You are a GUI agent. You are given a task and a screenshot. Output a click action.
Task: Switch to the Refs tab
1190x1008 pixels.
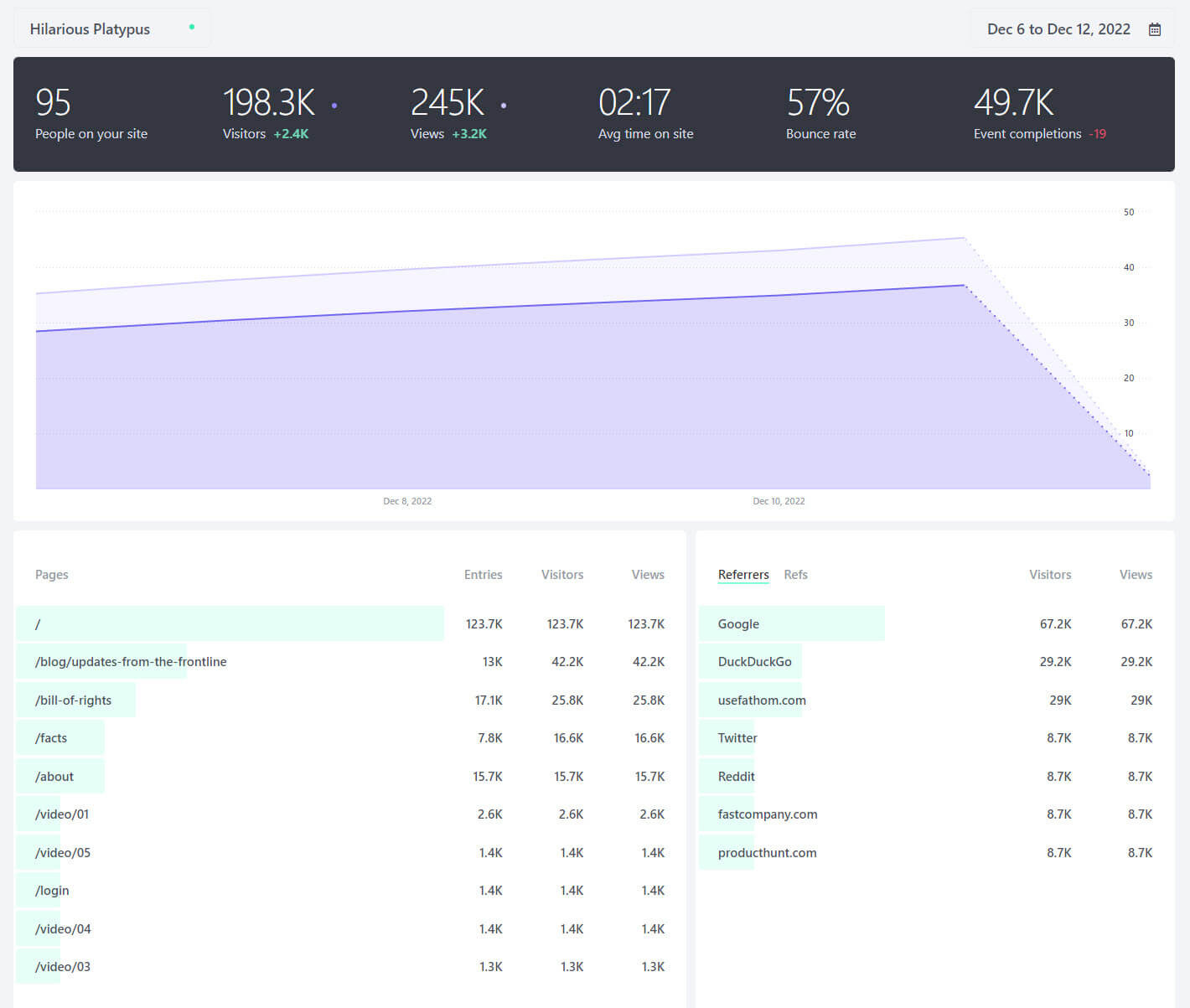pos(795,575)
